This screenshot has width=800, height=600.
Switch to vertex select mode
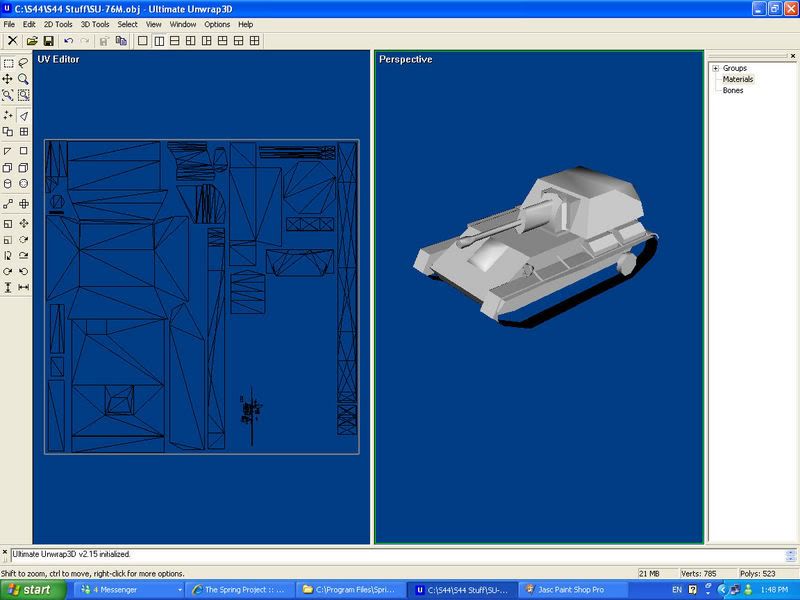point(8,116)
